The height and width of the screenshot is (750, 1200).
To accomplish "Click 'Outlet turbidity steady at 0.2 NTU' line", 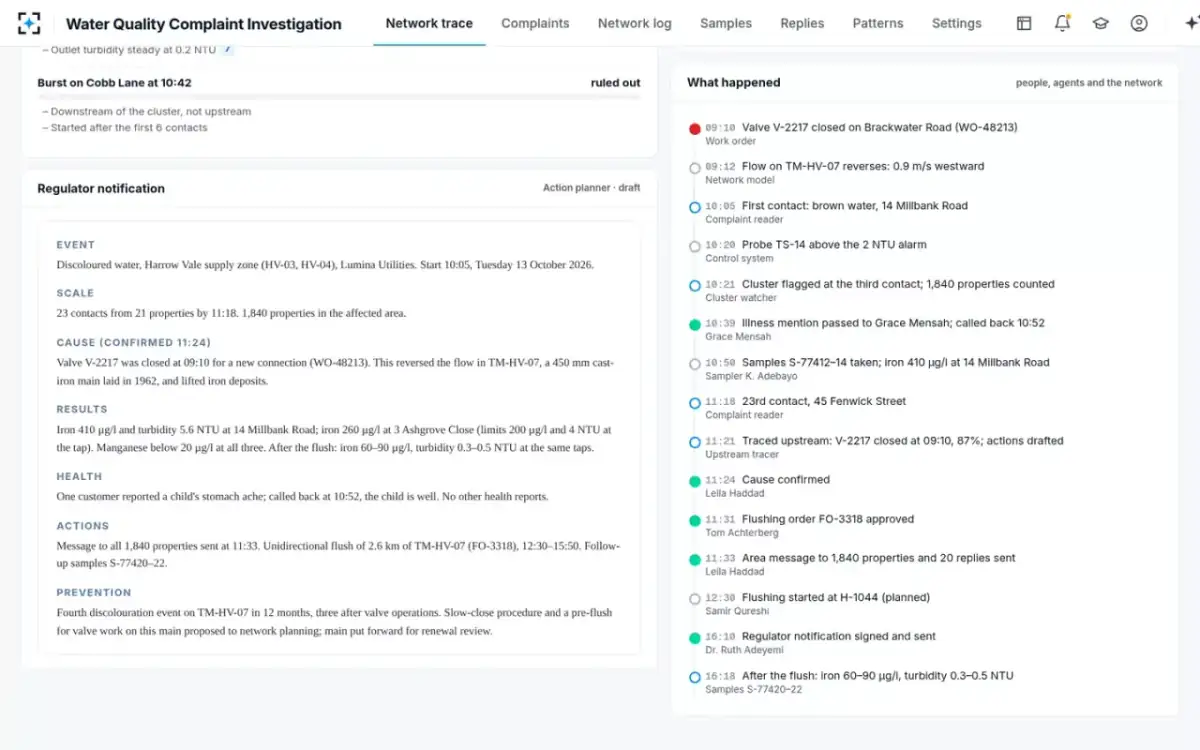I will [x=130, y=49].
